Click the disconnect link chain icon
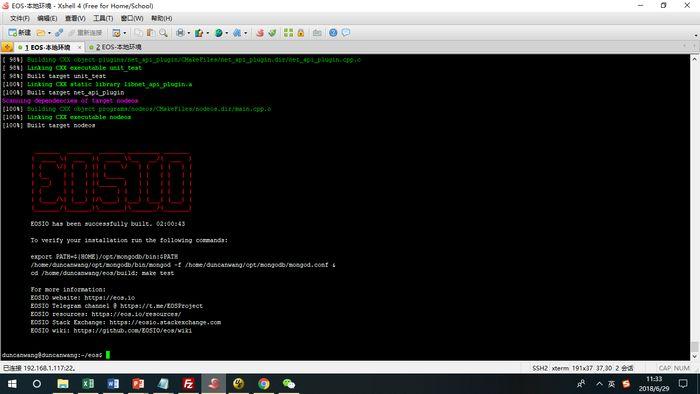700x394 pixels. 59,33
